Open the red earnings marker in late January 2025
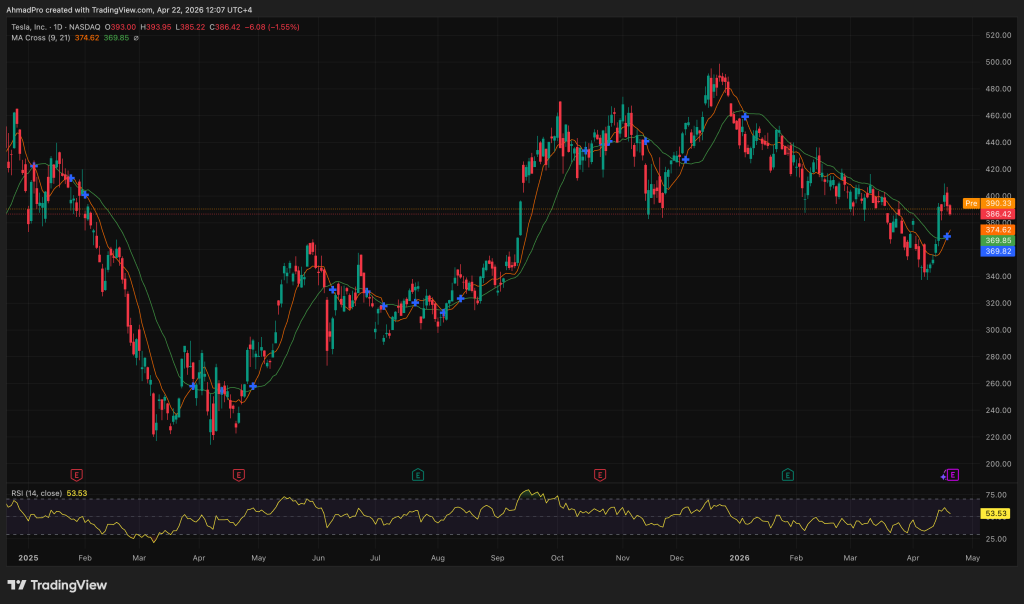Image resolution: width=1024 pixels, height=604 pixels. [x=76, y=474]
